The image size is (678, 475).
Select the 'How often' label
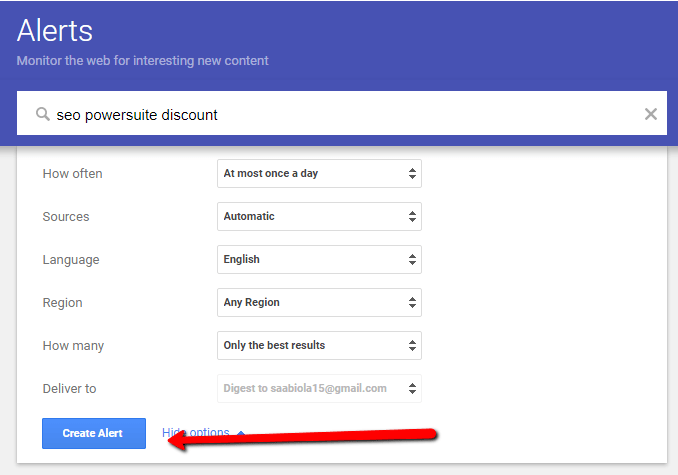[x=72, y=174]
